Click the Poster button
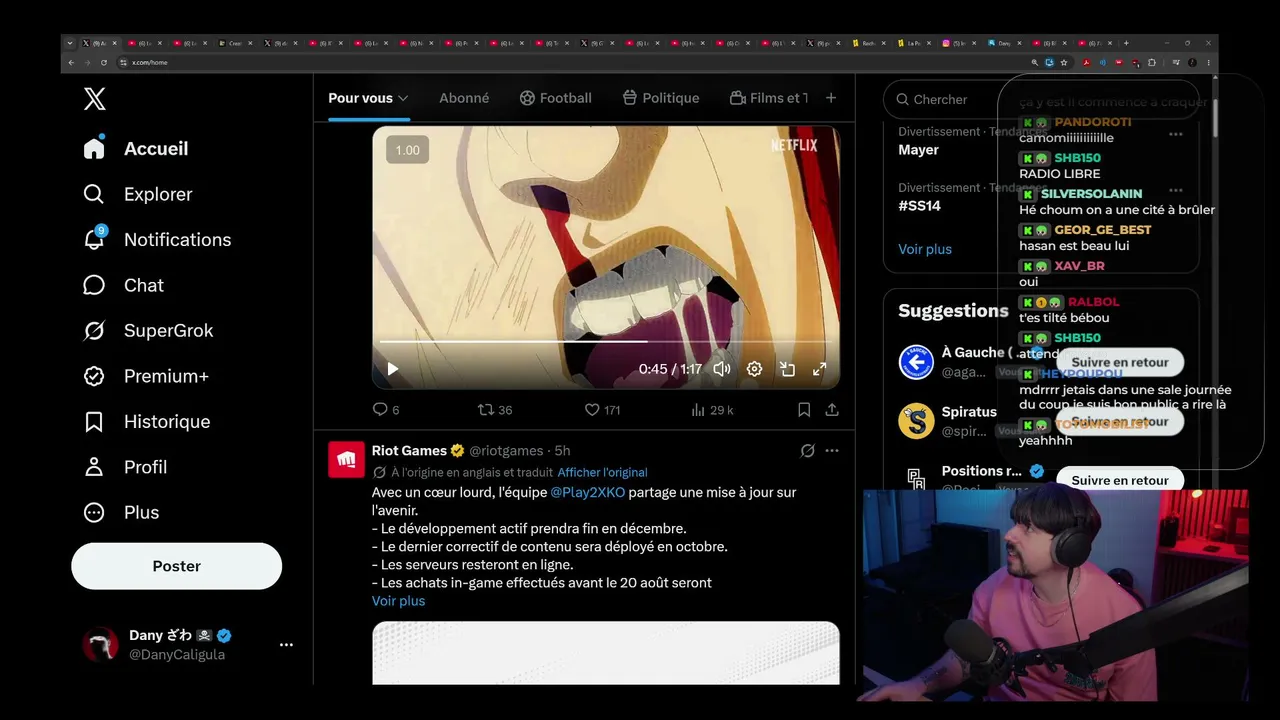 (177, 566)
